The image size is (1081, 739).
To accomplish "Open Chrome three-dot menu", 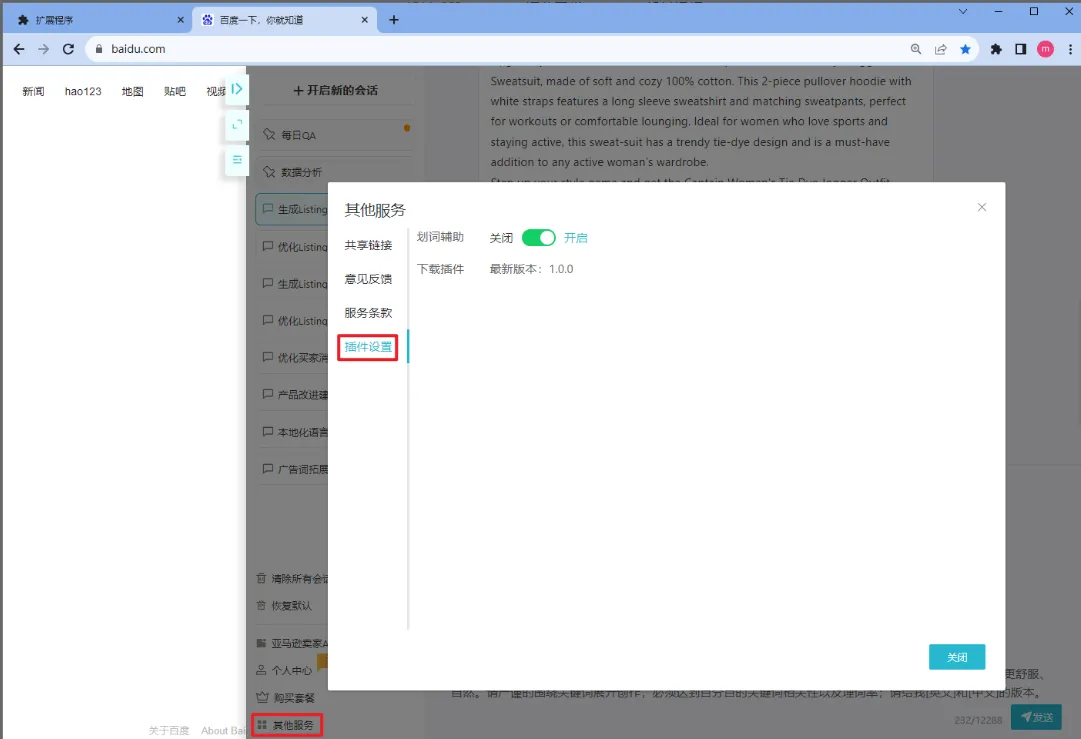I will pyautogui.click(x=1070, y=49).
